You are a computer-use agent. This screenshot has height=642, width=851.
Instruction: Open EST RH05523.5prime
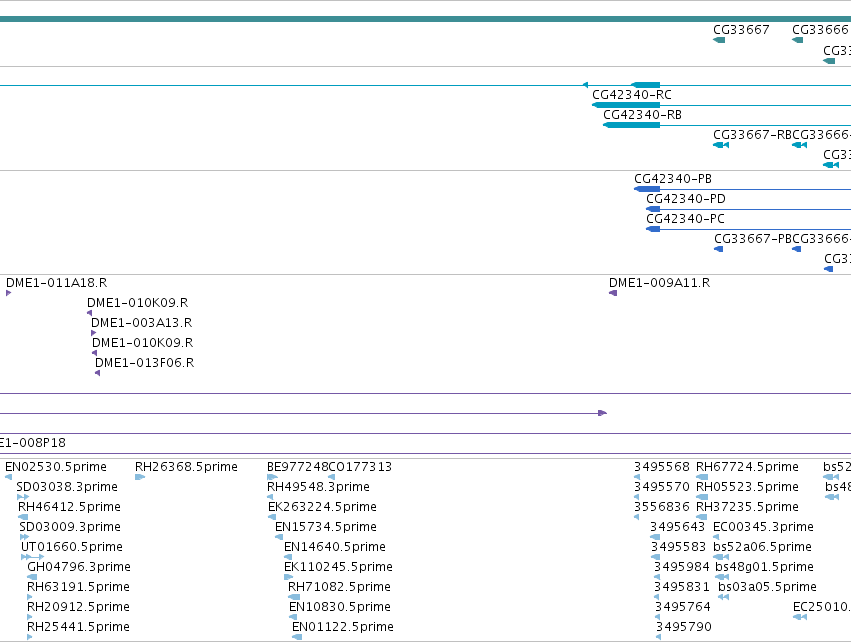coord(747,487)
